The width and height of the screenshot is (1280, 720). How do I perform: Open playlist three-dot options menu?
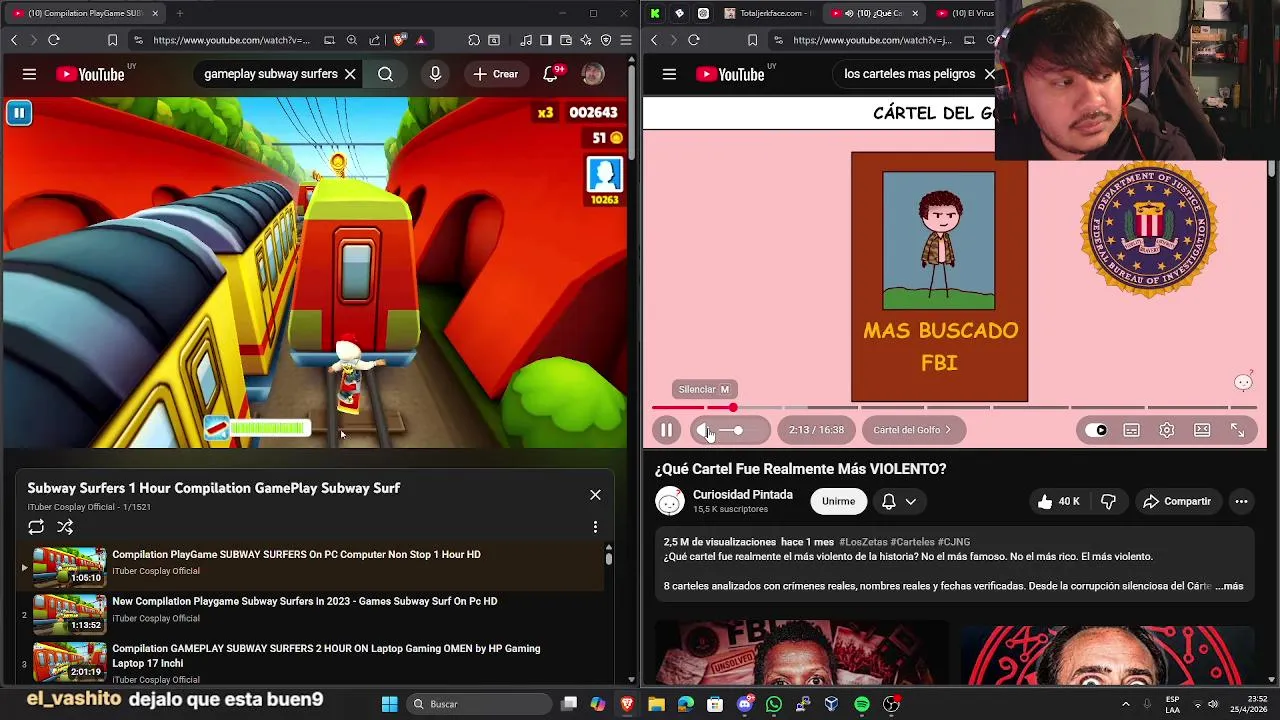[595, 527]
